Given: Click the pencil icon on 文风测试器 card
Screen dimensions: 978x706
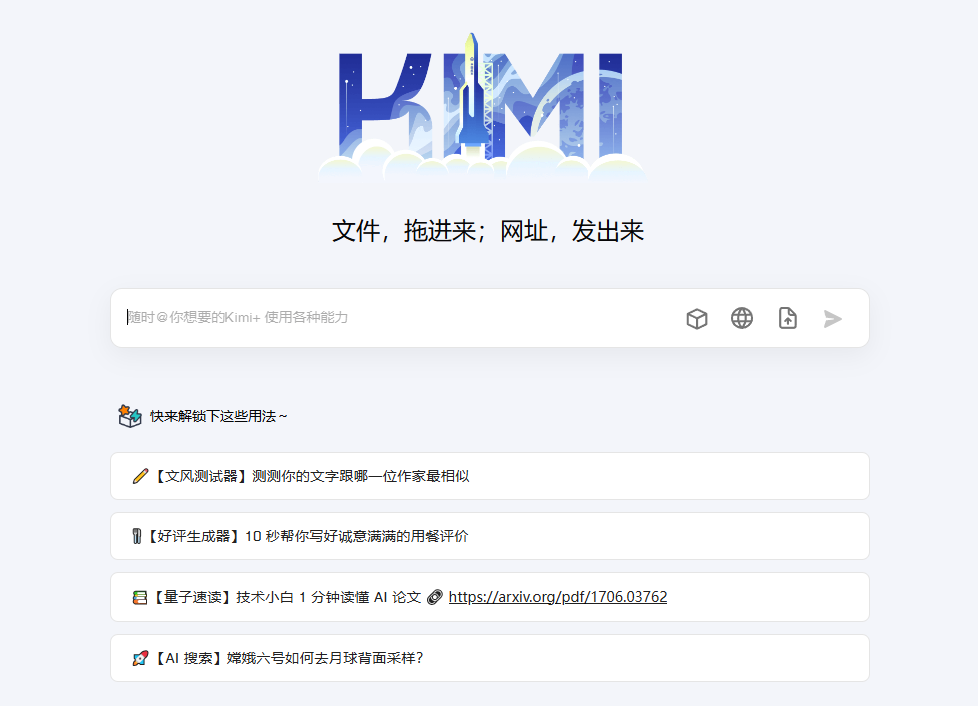Looking at the screenshot, I should [x=140, y=477].
